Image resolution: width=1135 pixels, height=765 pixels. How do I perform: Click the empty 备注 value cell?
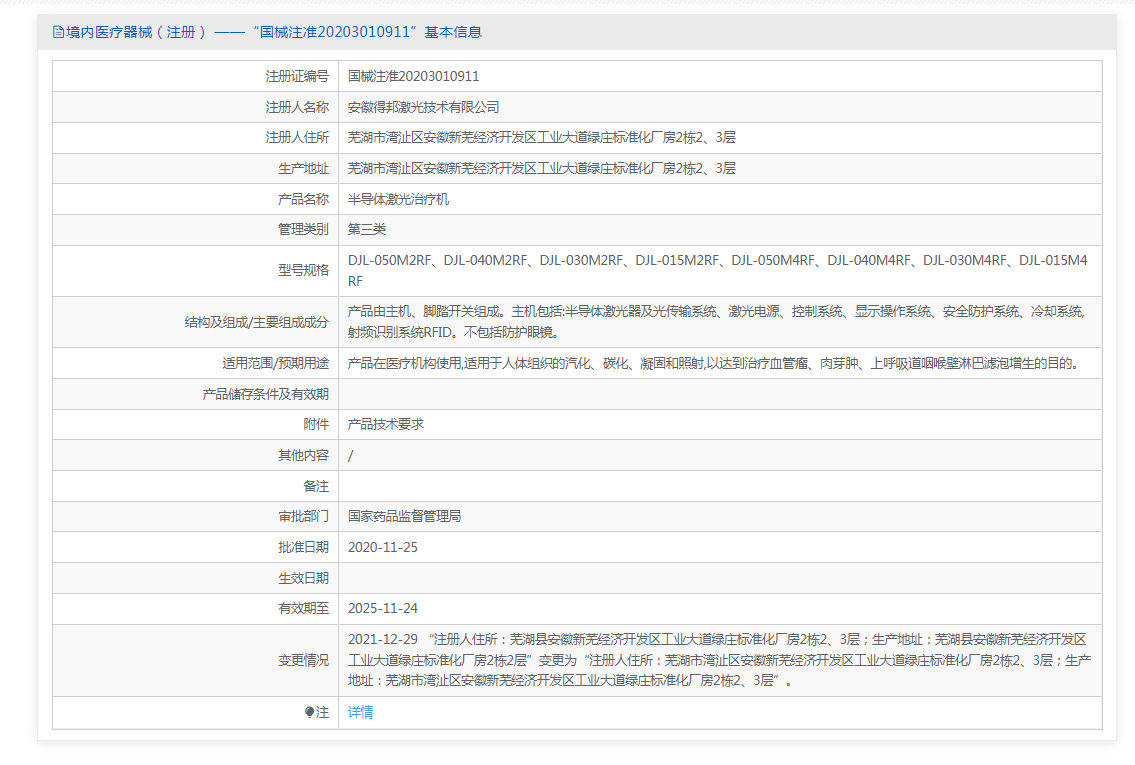point(718,486)
